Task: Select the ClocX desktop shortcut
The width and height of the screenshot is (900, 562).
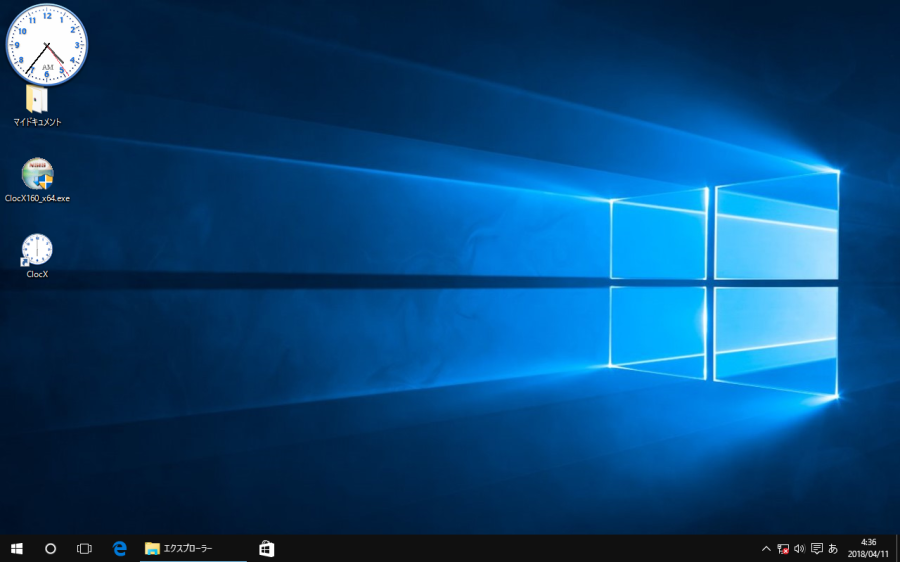Action: [x=37, y=250]
